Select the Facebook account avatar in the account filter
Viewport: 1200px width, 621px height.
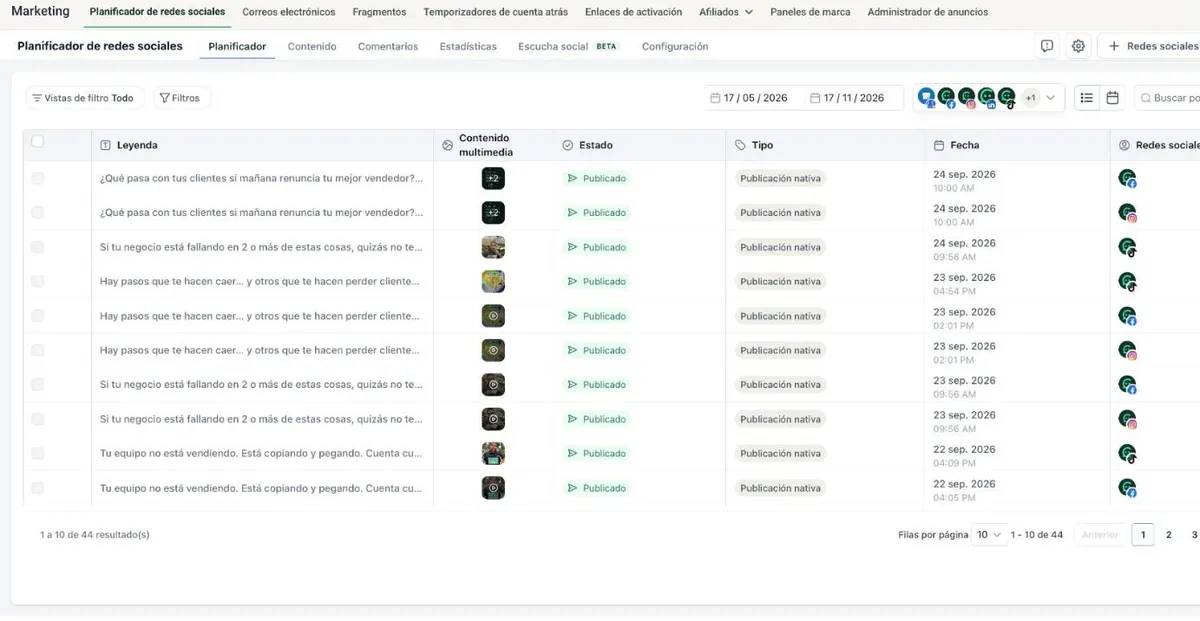pos(946,97)
